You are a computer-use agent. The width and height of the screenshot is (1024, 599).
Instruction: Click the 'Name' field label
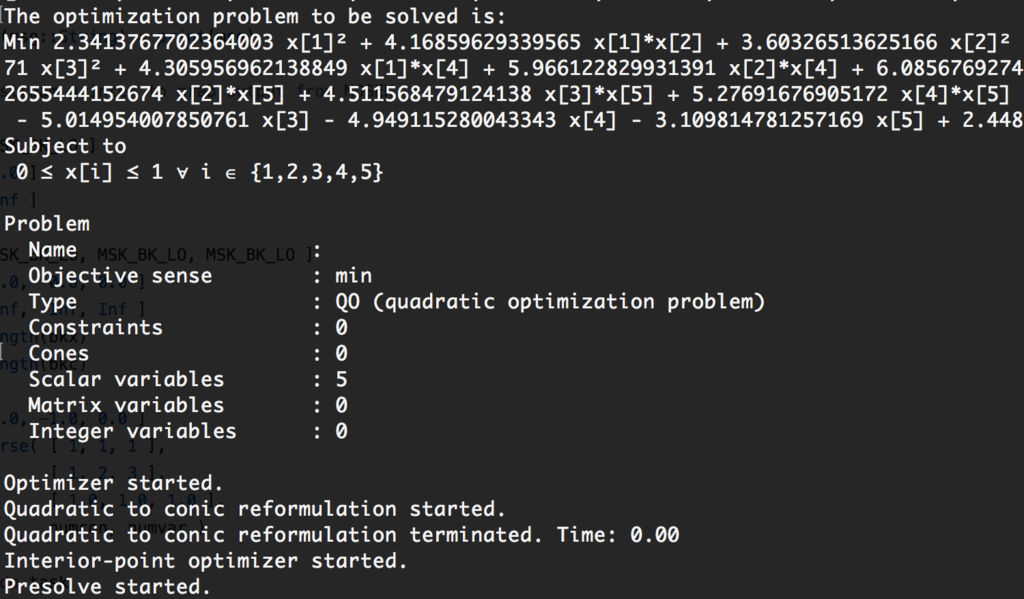(x=53, y=250)
